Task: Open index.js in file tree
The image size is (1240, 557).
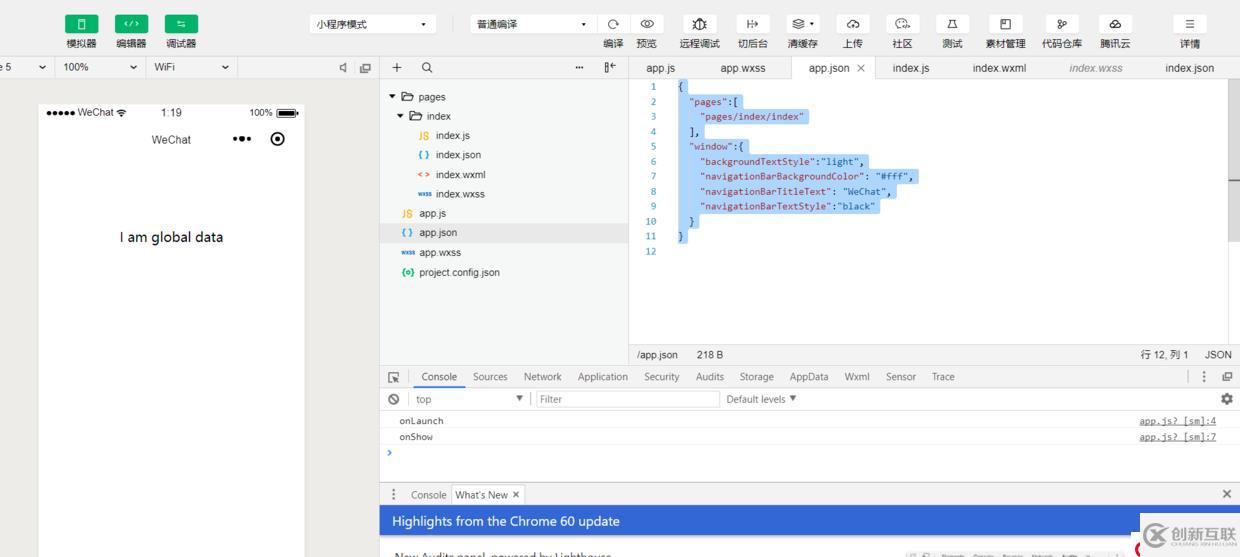Action: 452,135
